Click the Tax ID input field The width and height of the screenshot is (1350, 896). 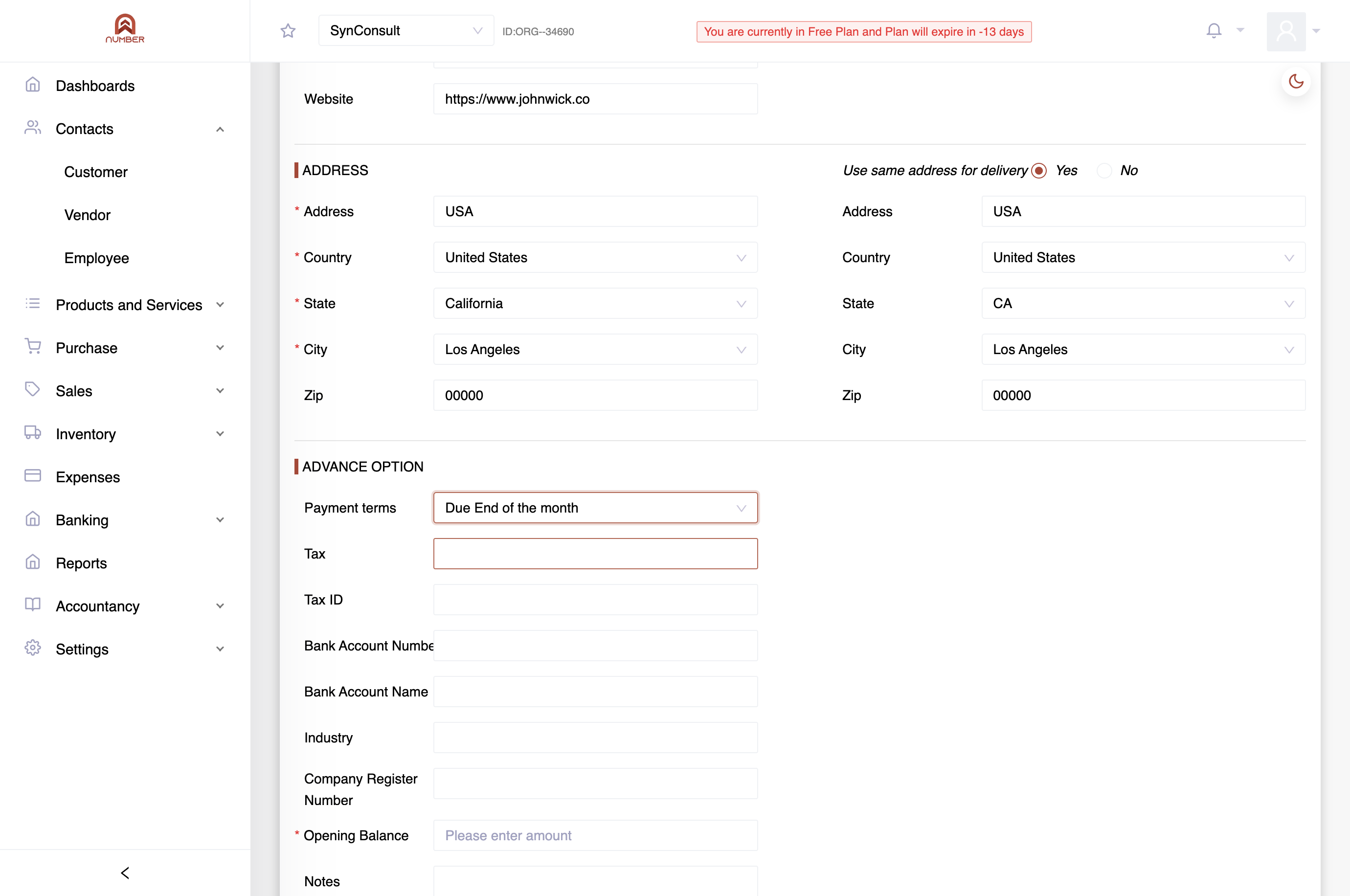pyautogui.click(x=595, y=600)
